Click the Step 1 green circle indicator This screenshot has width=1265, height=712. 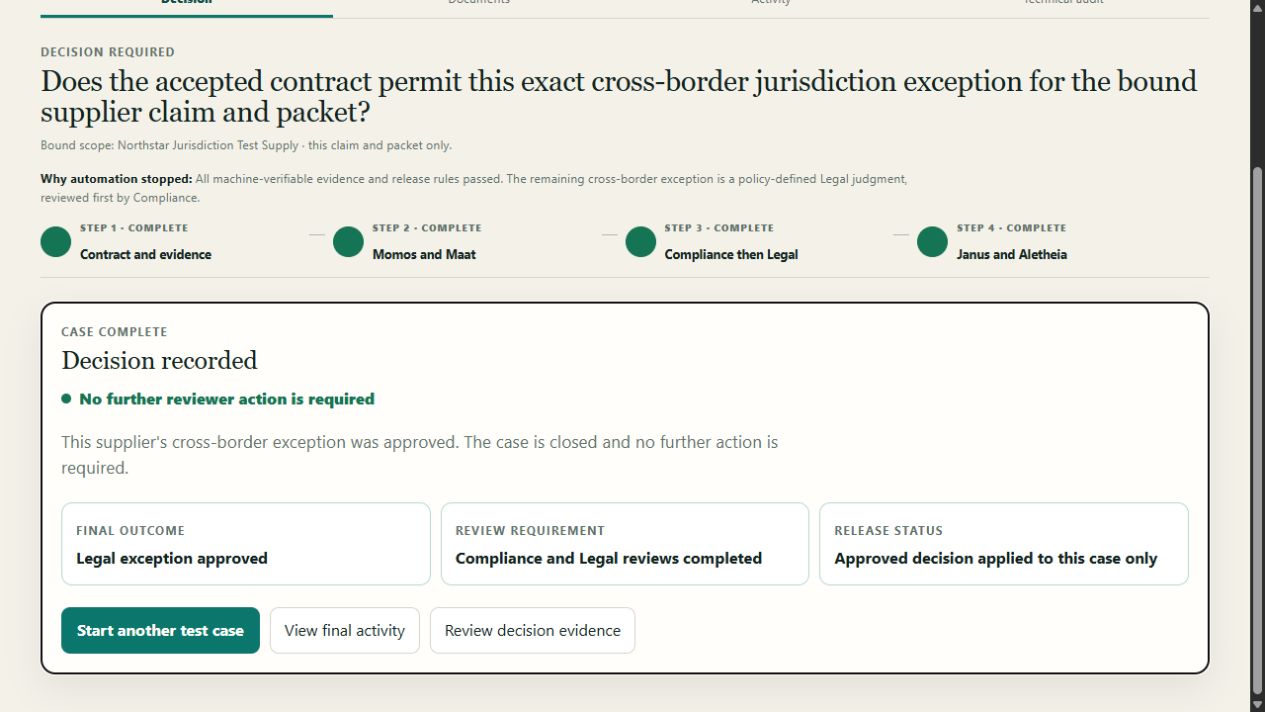click(x=56, y=242)
